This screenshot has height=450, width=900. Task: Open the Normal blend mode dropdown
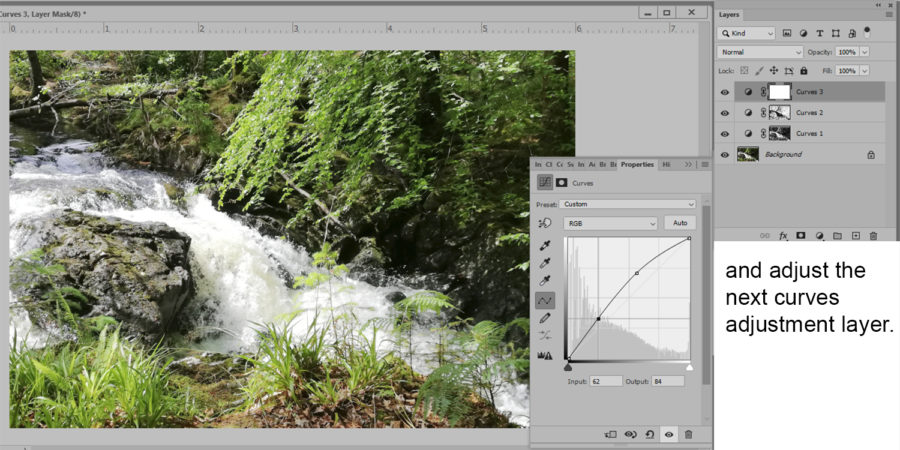coord(760,51)
